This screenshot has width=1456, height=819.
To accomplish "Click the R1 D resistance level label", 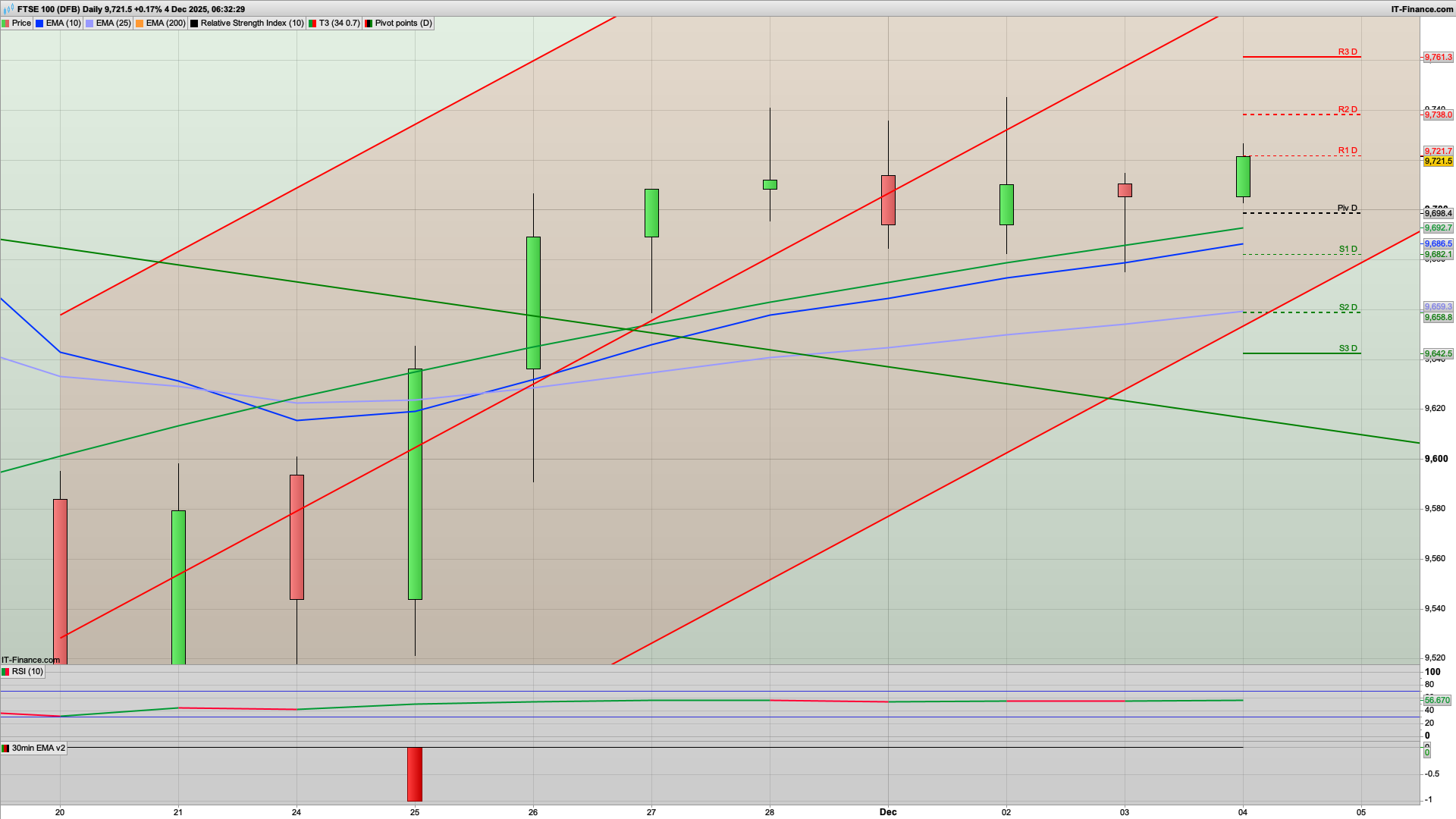I will tap(1346, 150).
